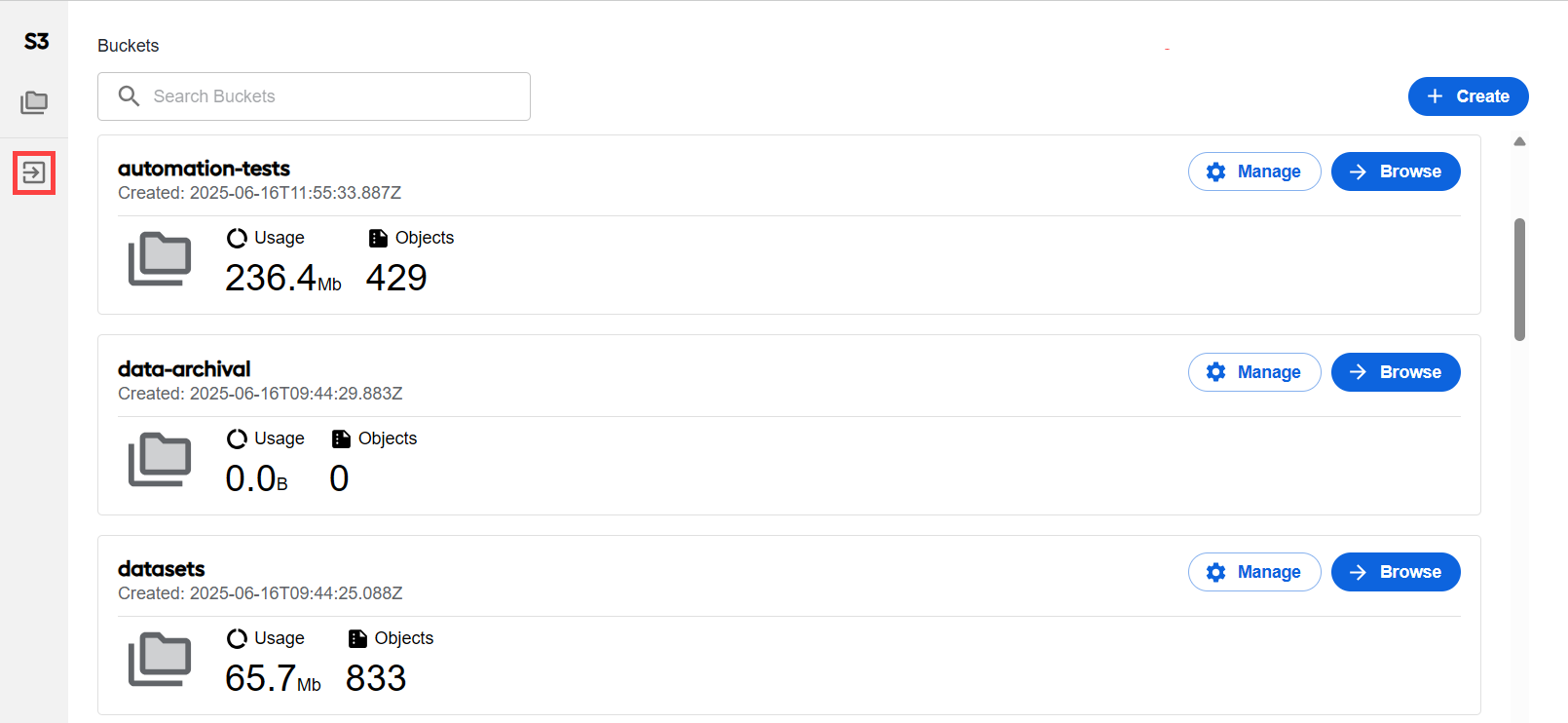Click the Objects file icon under data-archival

(x=341, y=438)
